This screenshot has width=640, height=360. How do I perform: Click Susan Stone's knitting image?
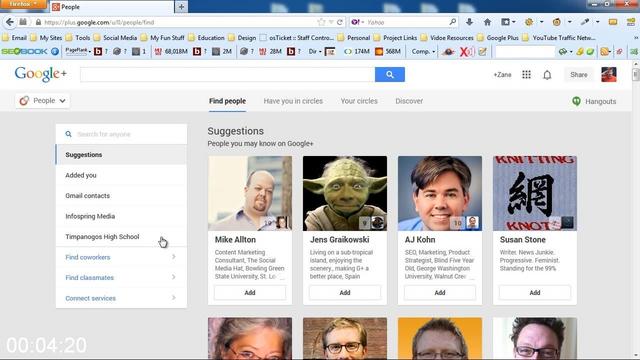click(535, 193)
